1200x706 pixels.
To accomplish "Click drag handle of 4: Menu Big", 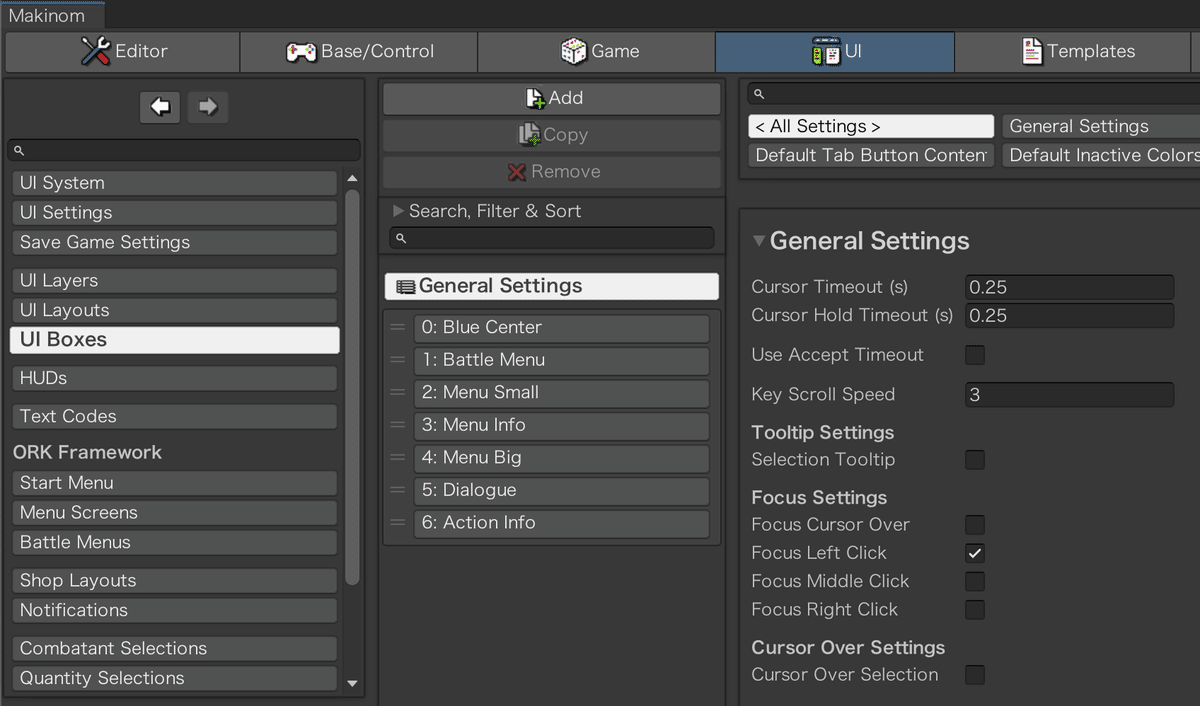I will point(397,458).
